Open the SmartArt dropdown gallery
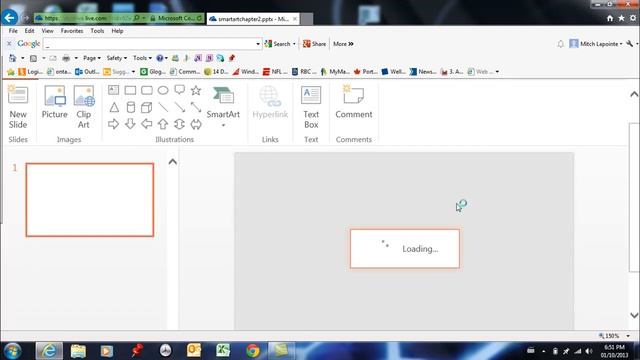 tap(223, 125)
